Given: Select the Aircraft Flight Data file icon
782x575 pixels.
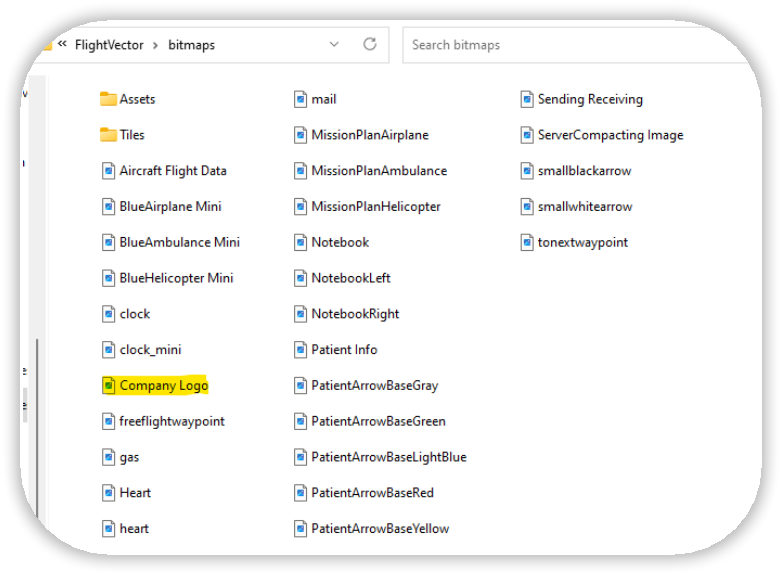Looking at the screenshot, I should pos(109,171).
